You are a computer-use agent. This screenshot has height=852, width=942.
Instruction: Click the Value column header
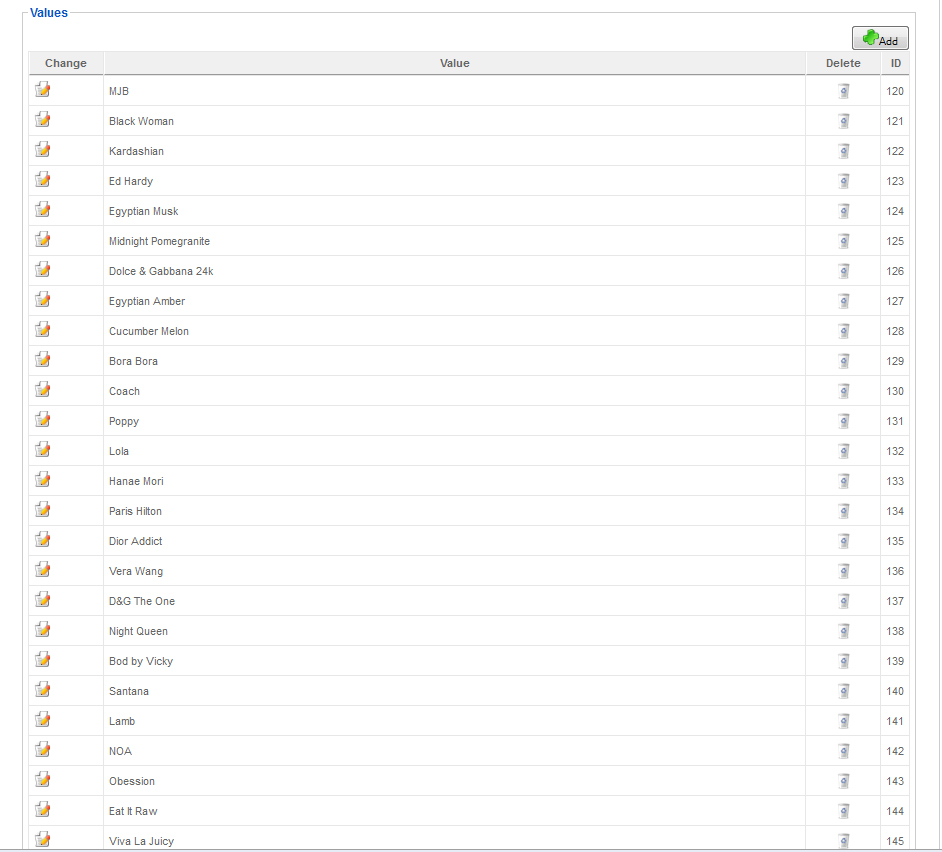454,63
